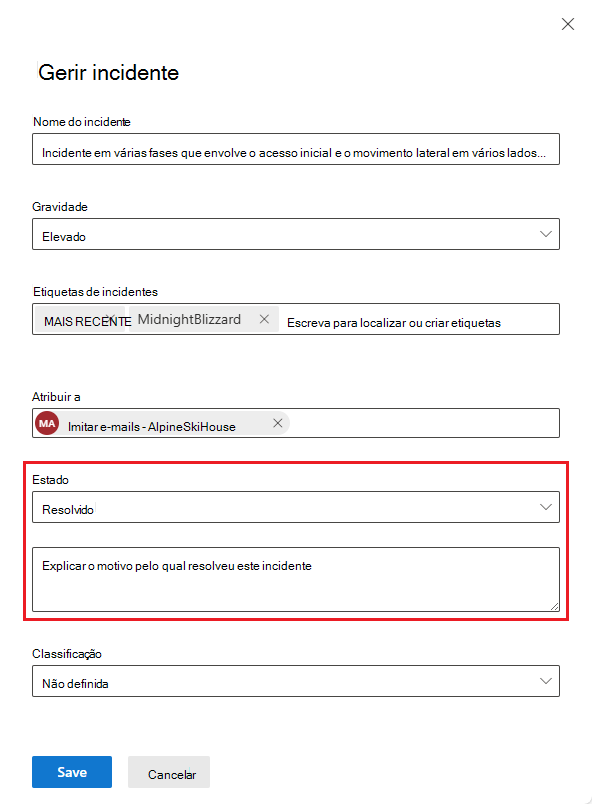The image size is (592, 804).
Task: Click the chevron icon beside Não definida
Action: pyautogui.click(x=547, y=680)
